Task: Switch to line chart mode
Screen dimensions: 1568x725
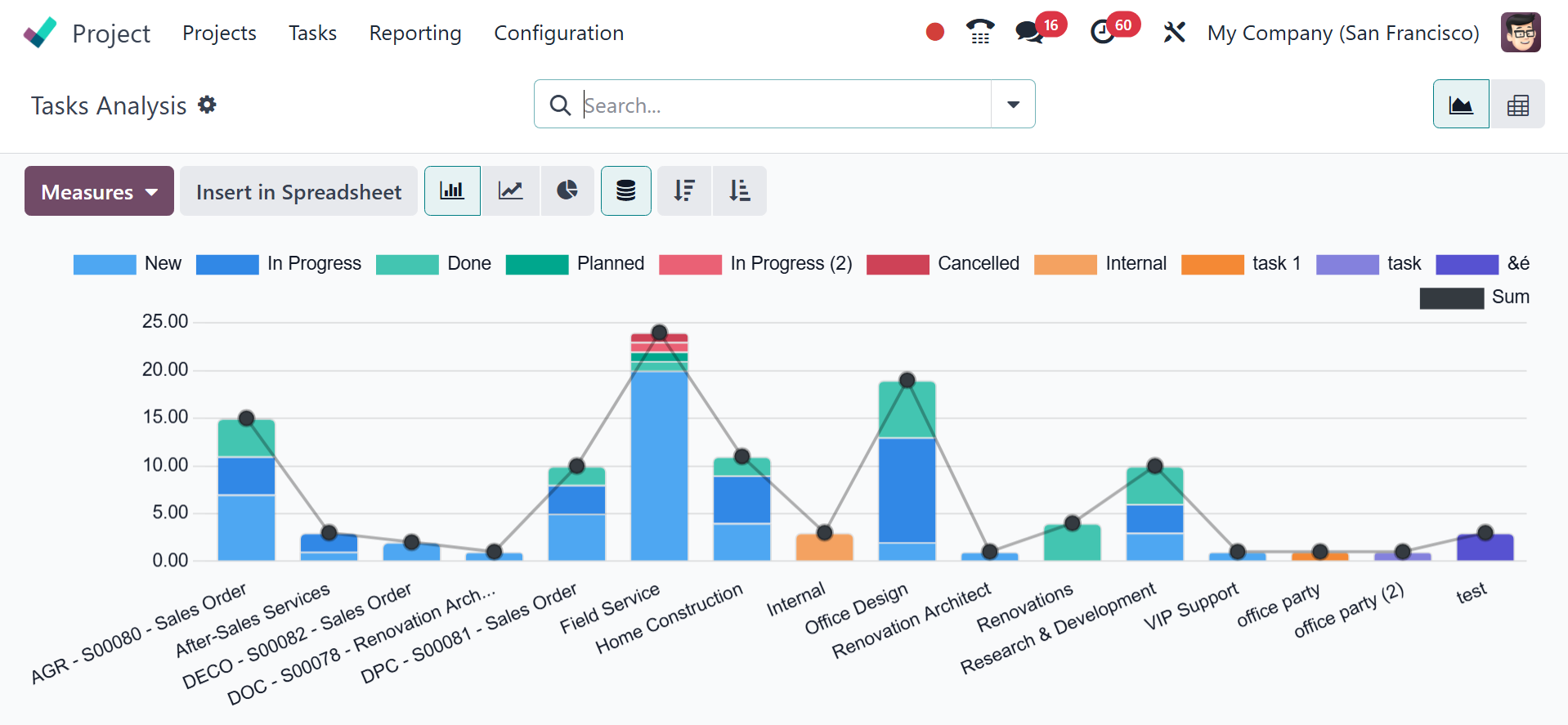Action: point(511,191)
